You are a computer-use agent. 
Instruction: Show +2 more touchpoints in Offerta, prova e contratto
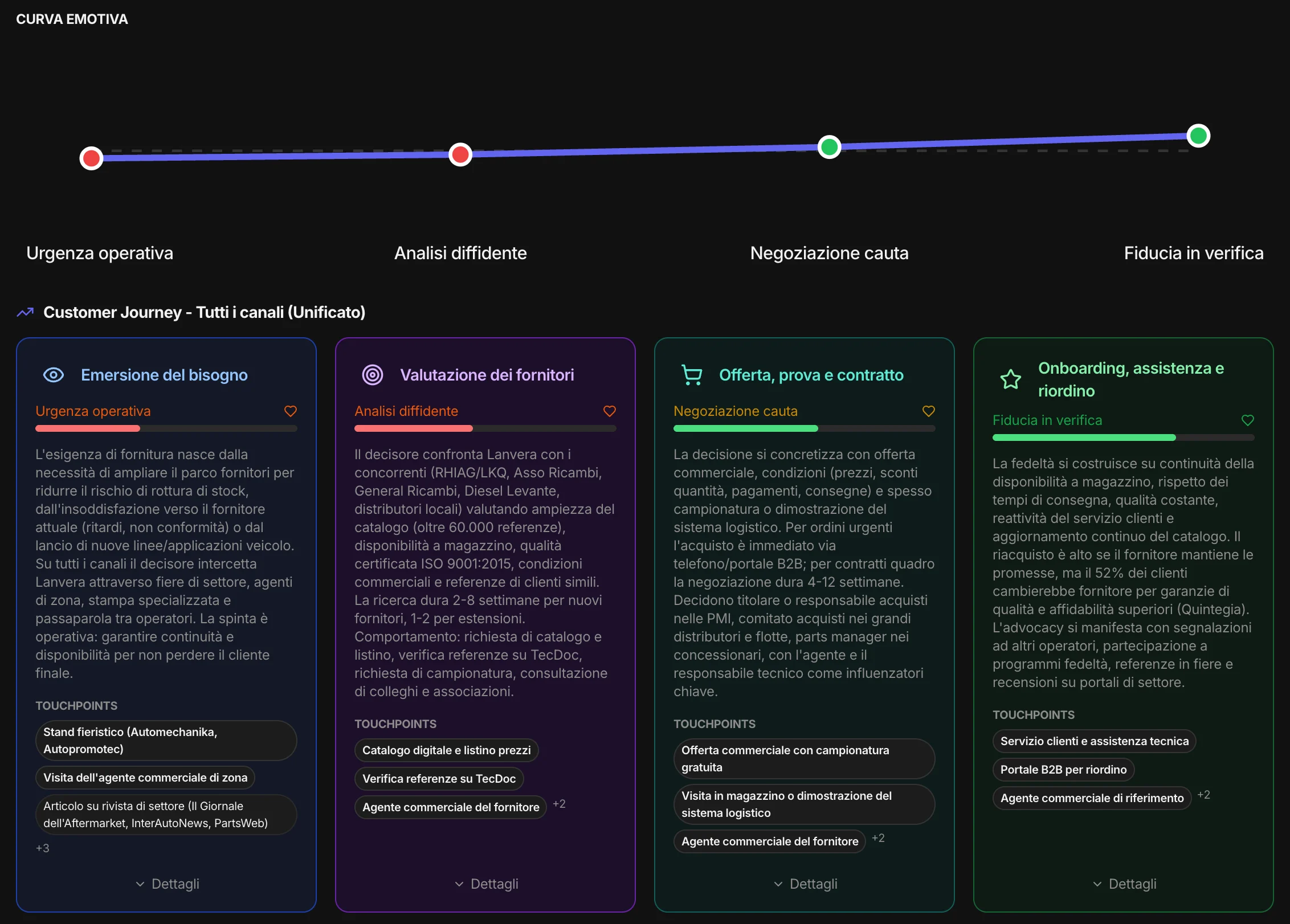[x=878, y=838]
